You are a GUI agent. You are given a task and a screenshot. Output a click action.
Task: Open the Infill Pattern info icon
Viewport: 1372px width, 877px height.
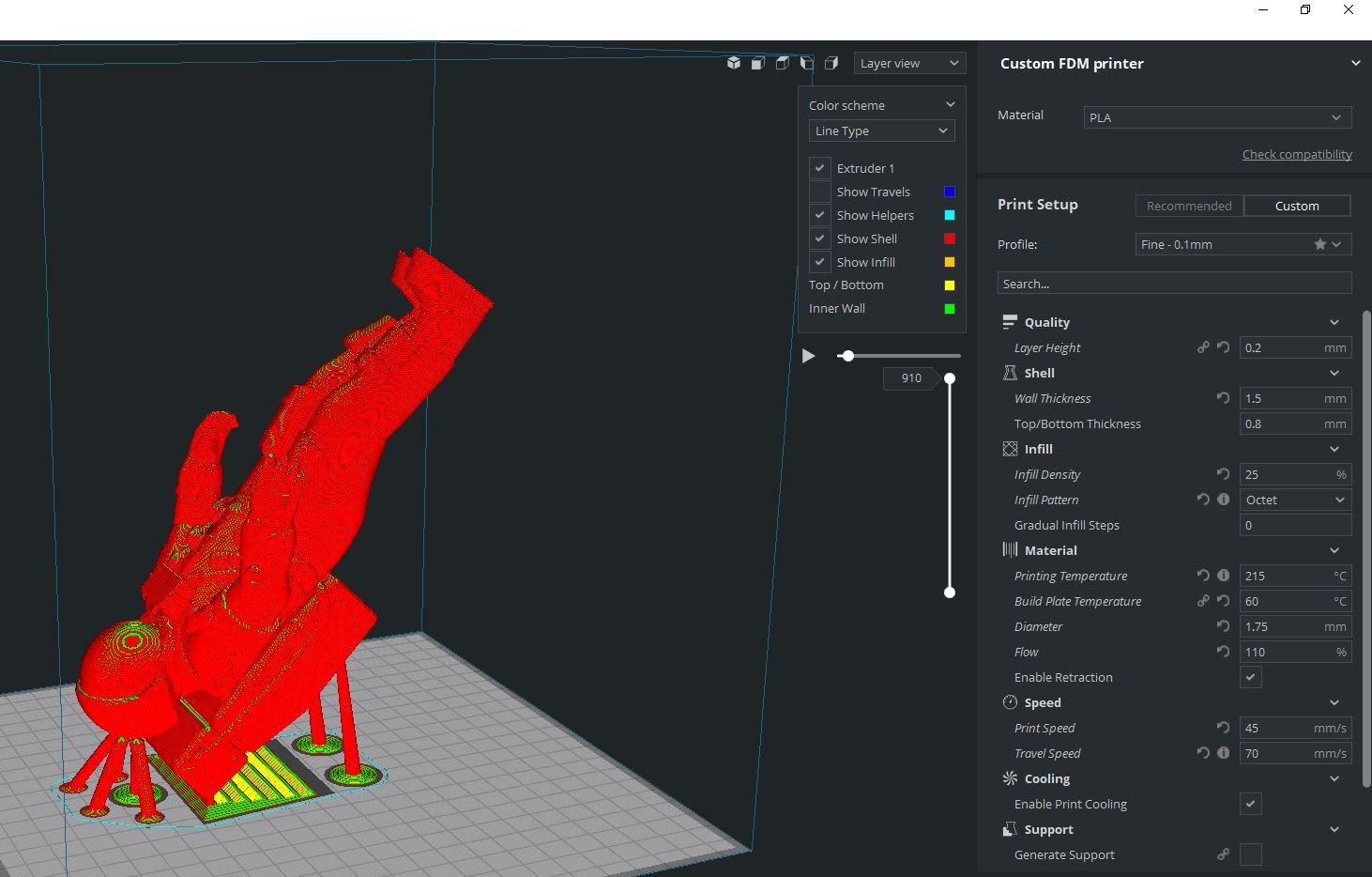(1223, 500)
